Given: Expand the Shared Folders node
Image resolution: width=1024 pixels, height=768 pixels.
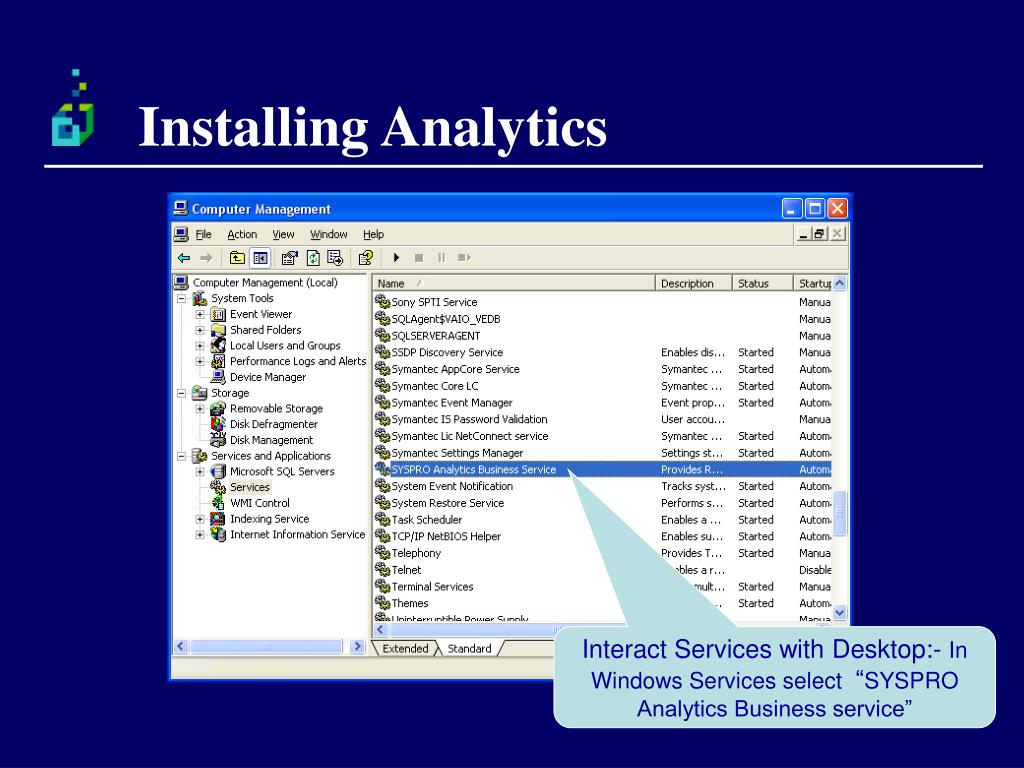Looking at the screenshot, I should click(x=200, y=330).
